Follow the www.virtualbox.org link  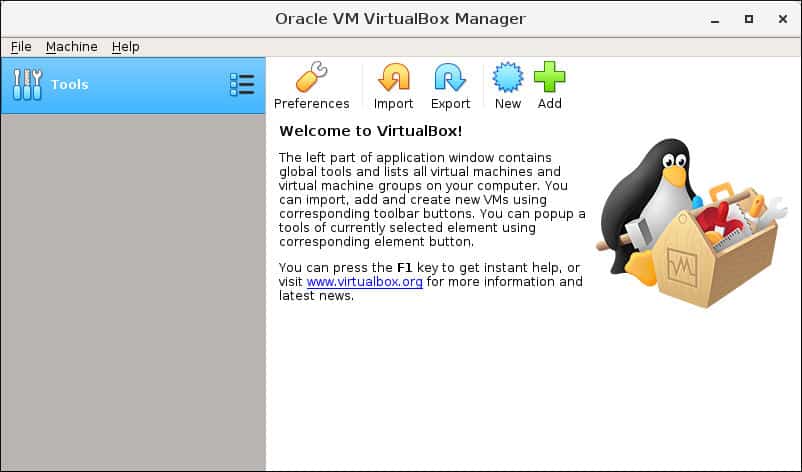coord(365,282)
